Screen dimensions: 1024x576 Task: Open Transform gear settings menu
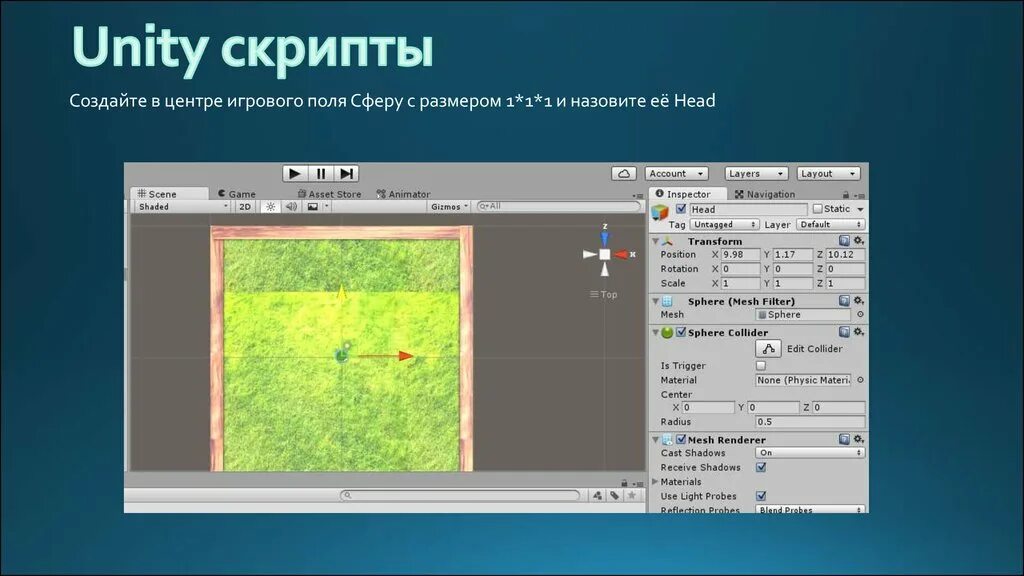pyautogui.click(x=859, y=241)
